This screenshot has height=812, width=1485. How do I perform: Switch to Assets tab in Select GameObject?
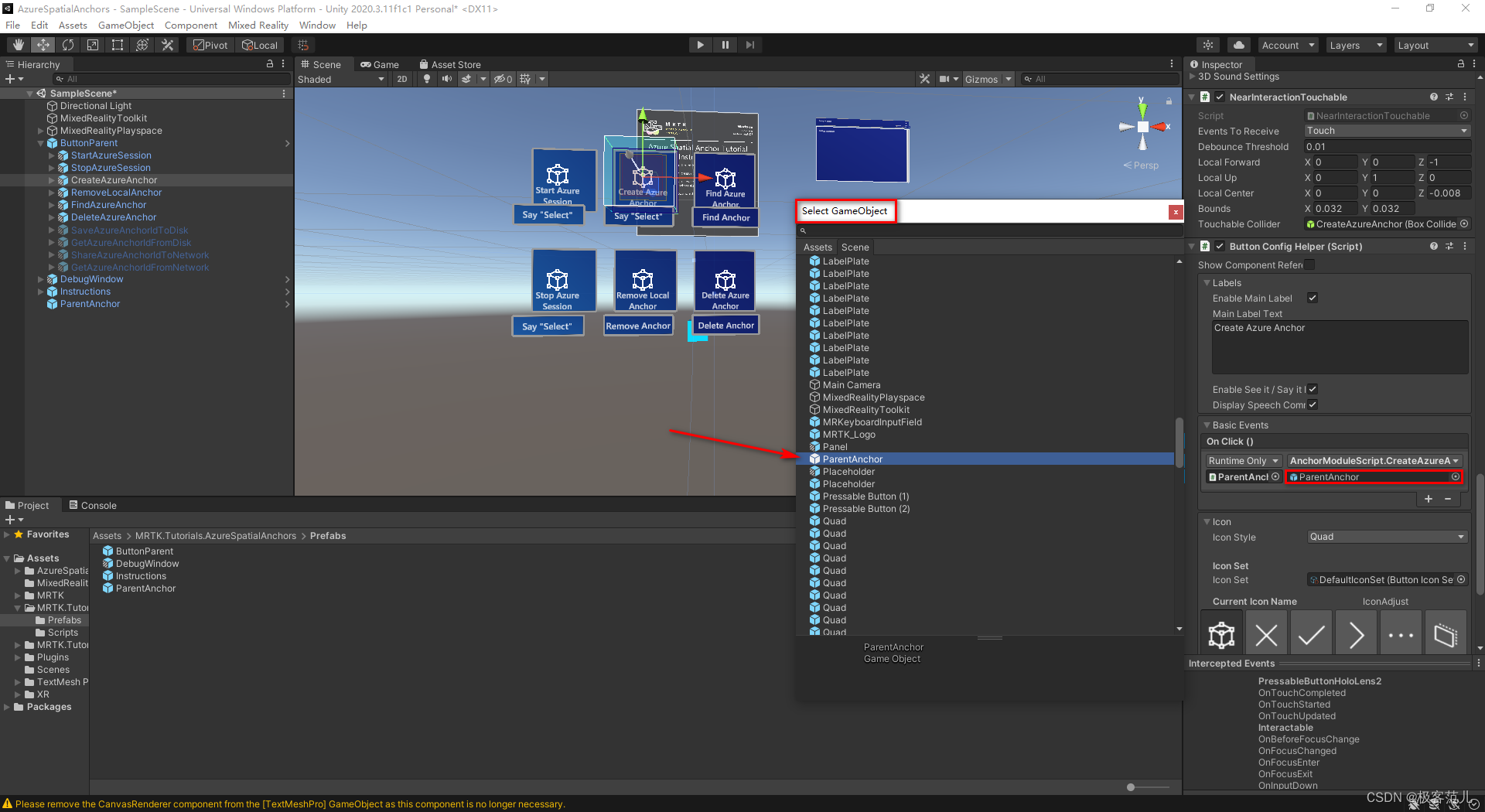(x=818, y=247)
